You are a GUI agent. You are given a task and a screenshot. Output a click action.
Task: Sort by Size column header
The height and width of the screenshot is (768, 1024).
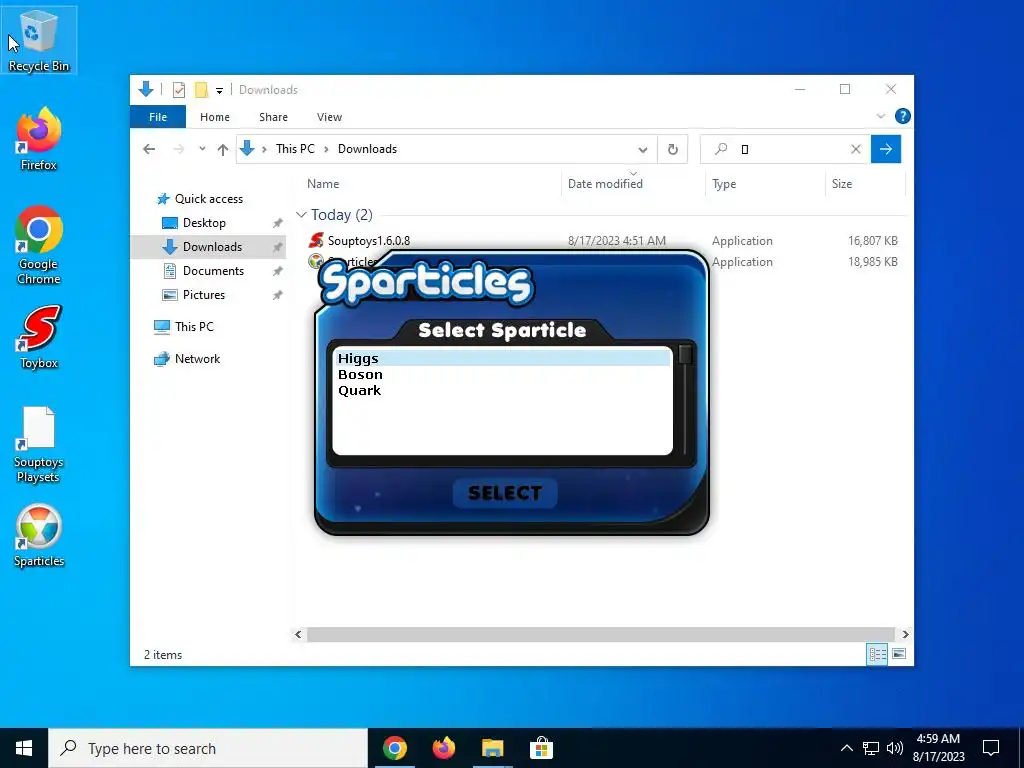pos(865,184)
